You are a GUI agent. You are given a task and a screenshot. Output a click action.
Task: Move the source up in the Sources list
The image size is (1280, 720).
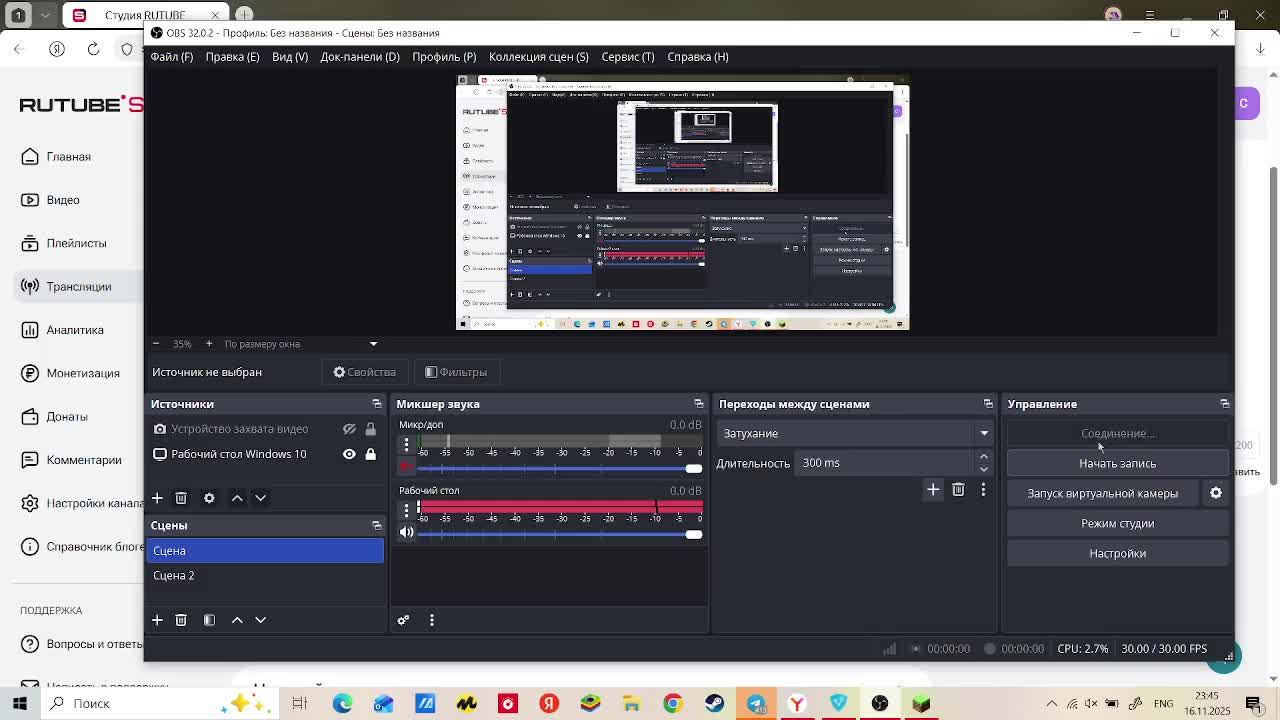237,498
